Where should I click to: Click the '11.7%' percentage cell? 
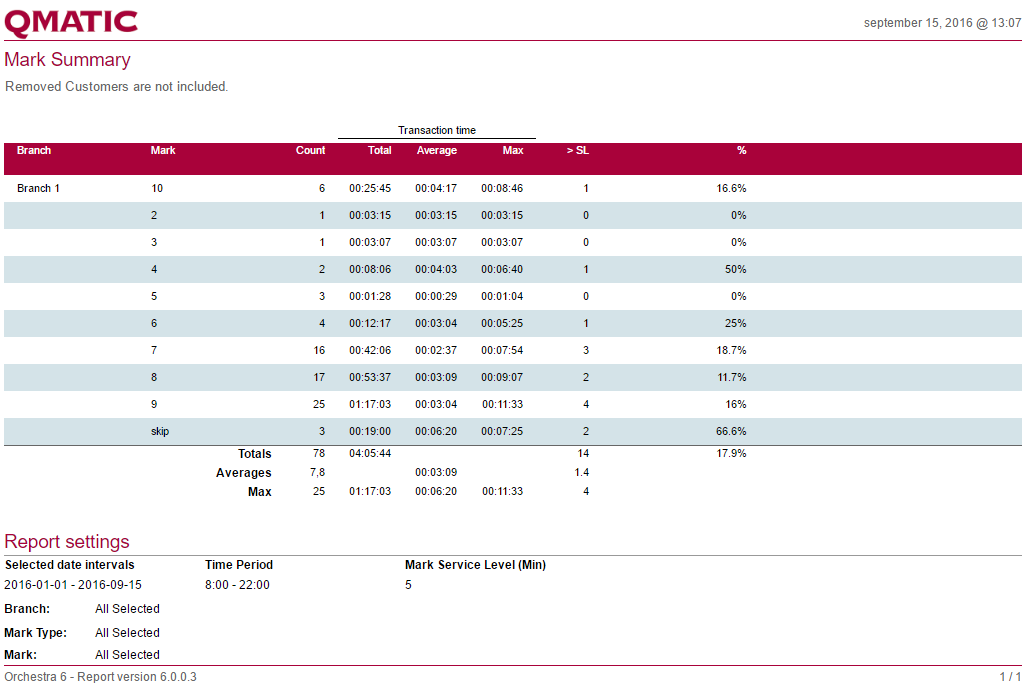click(x=732, y=377)
